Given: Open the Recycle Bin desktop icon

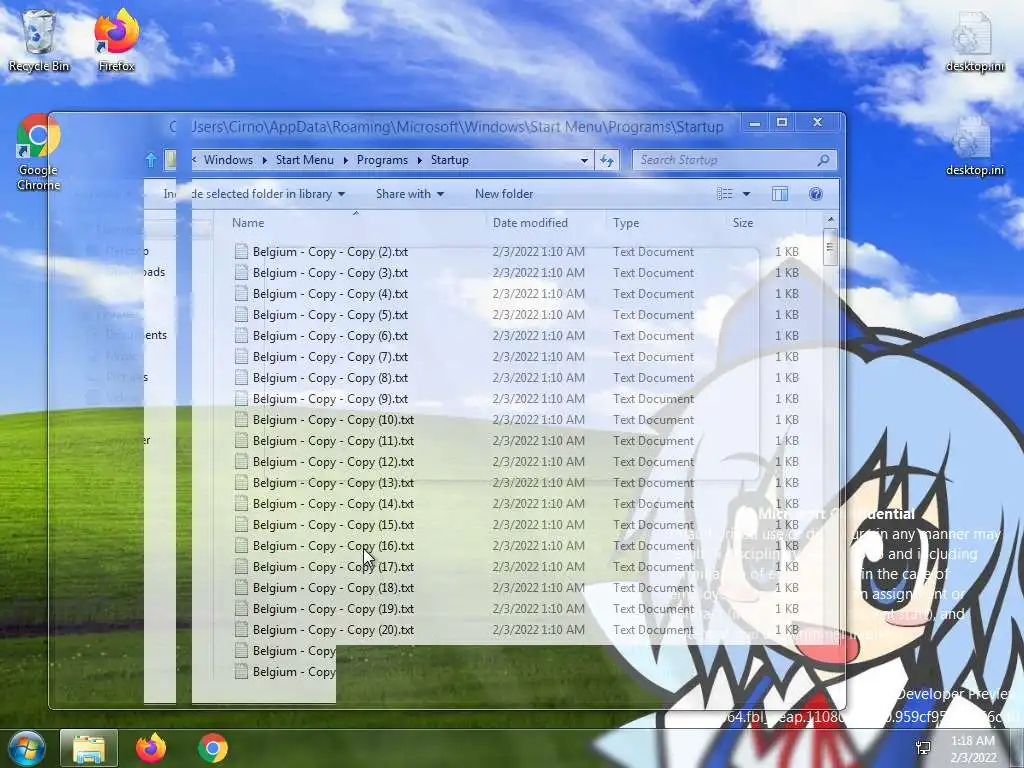Looking at the screenshot, I should pyautogui.click(x=39, y=40).
